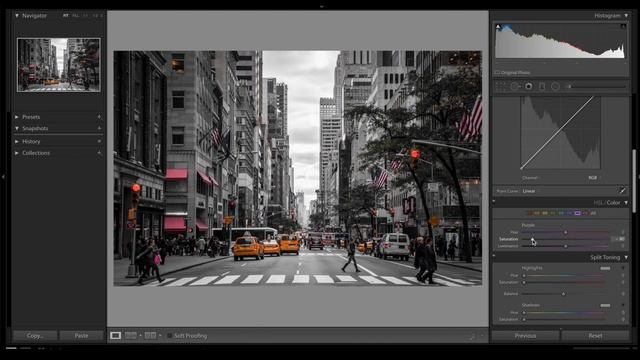Click the Paste button
The width and height of the screenshot is (640, 360).
[81, 336]
